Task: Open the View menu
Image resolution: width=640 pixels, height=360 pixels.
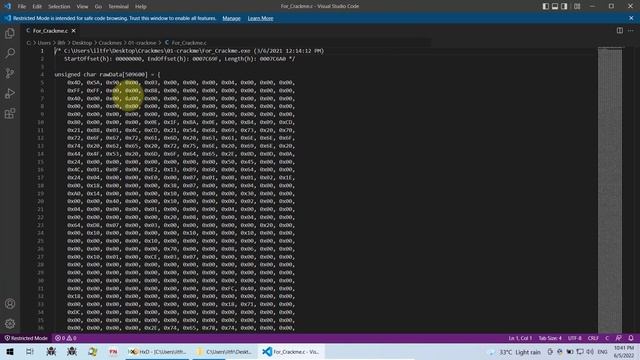Action: tap(82, 7)
